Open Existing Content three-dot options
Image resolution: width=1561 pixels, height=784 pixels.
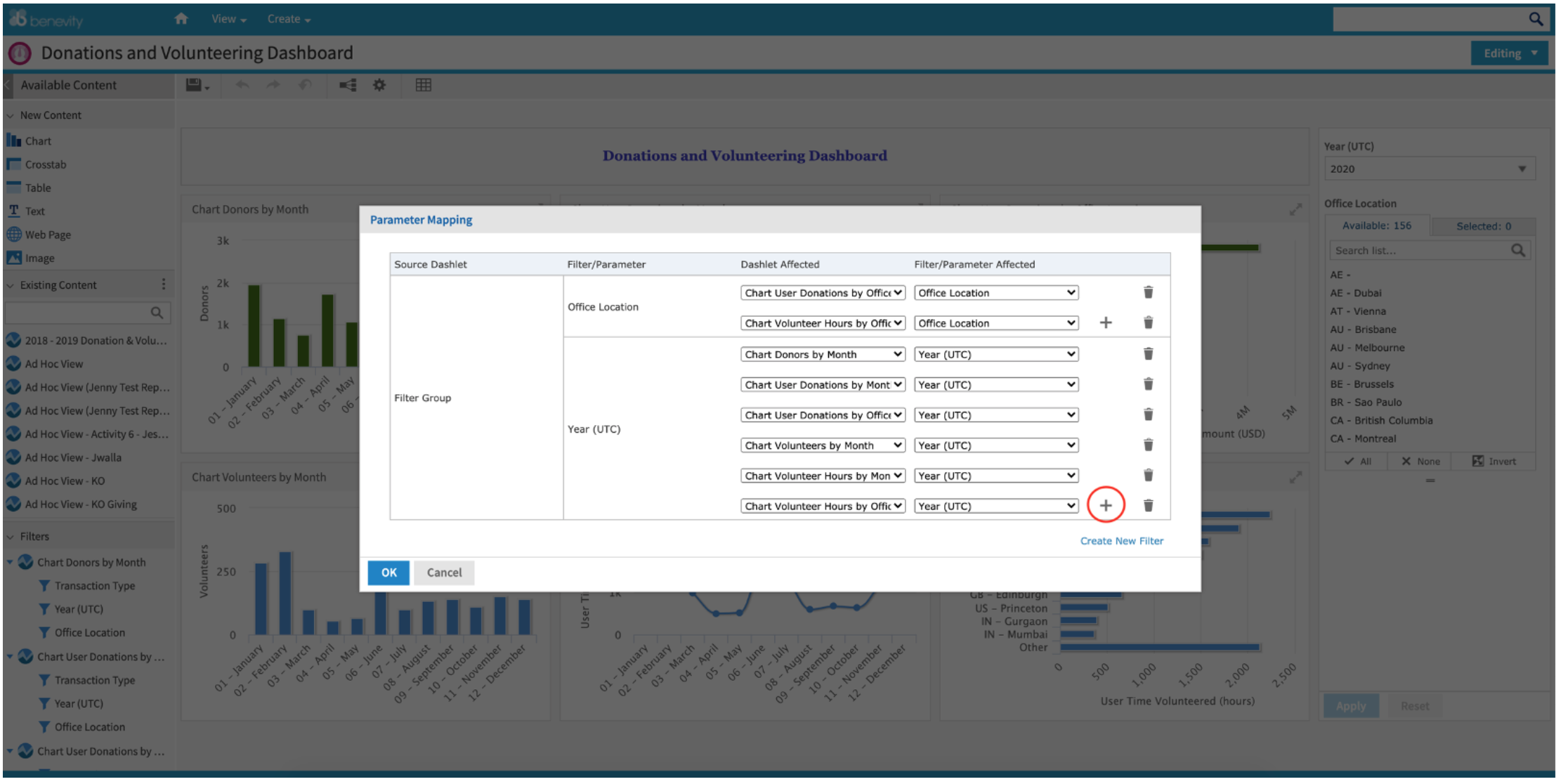[164, 284]
